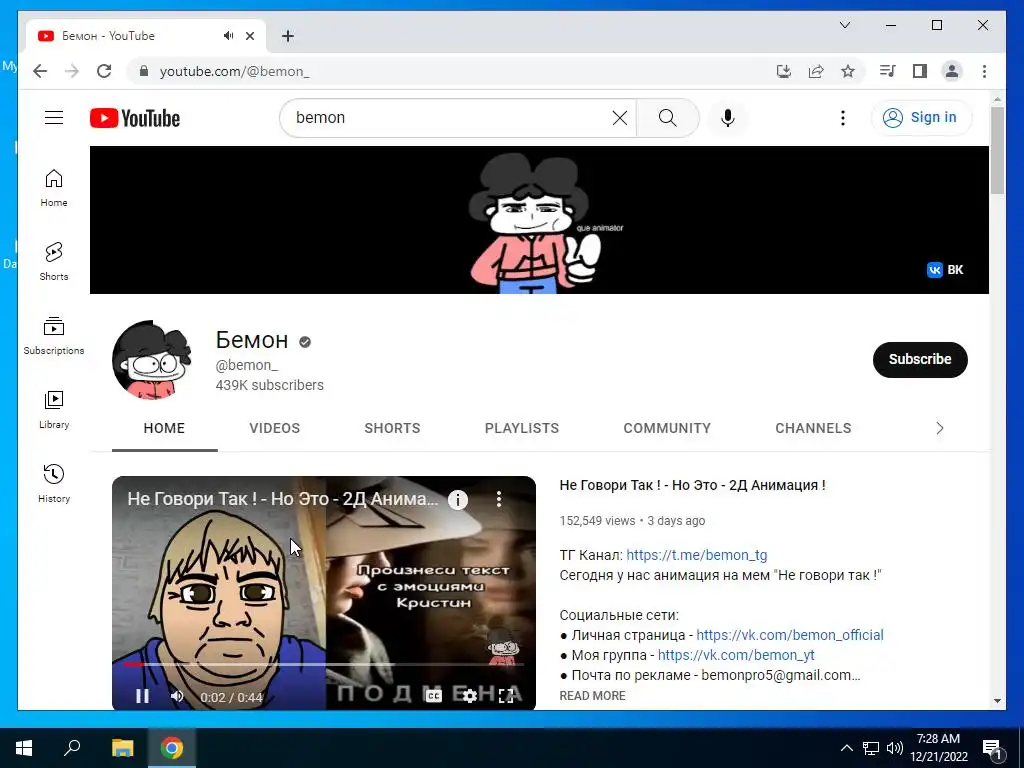Click scrollbar down arrow
Image resolution: width=1024 pixels, height=768 pixels.
click(x=997, y=701)
